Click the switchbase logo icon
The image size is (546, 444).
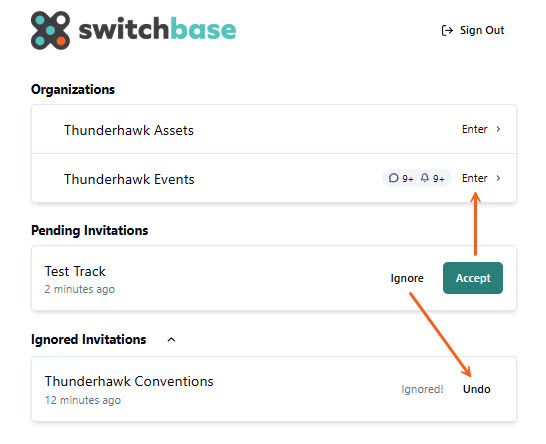[50, 30]
